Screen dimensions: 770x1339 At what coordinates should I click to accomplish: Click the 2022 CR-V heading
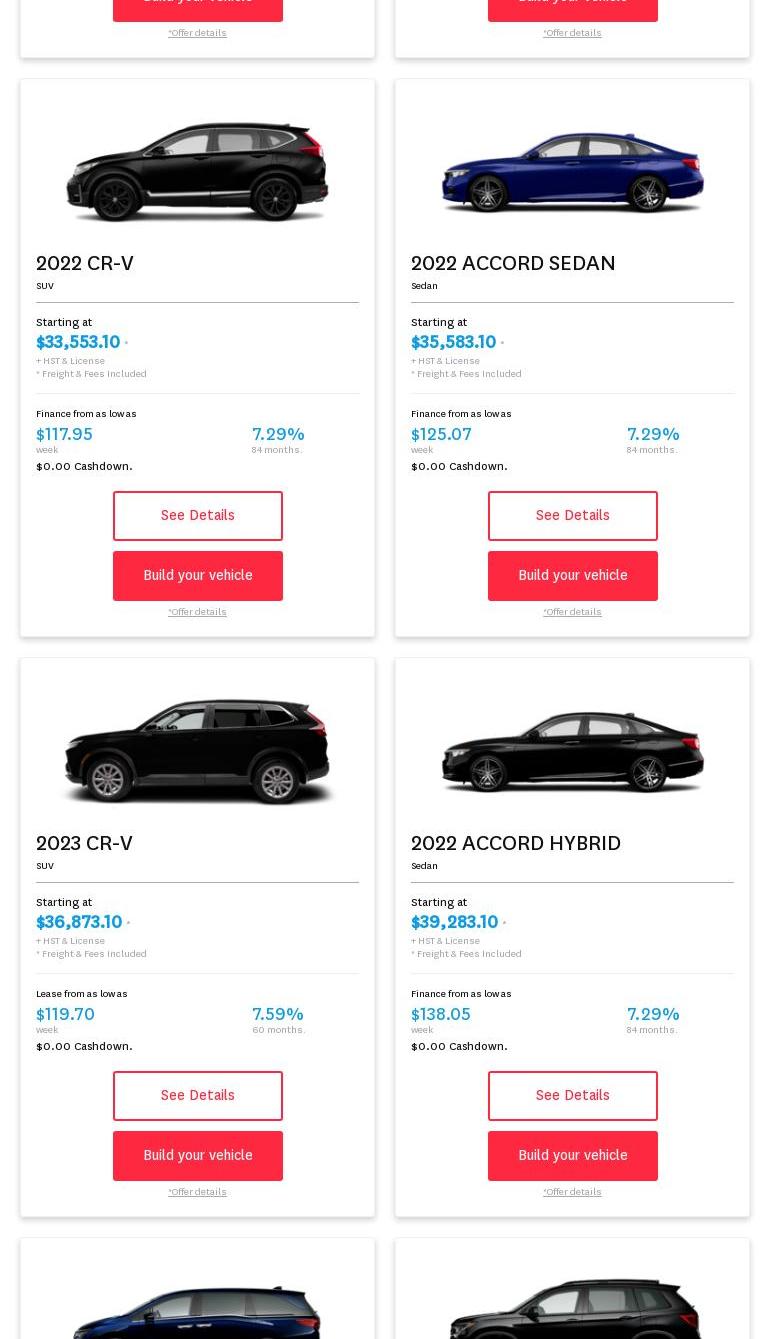point(85,264)
